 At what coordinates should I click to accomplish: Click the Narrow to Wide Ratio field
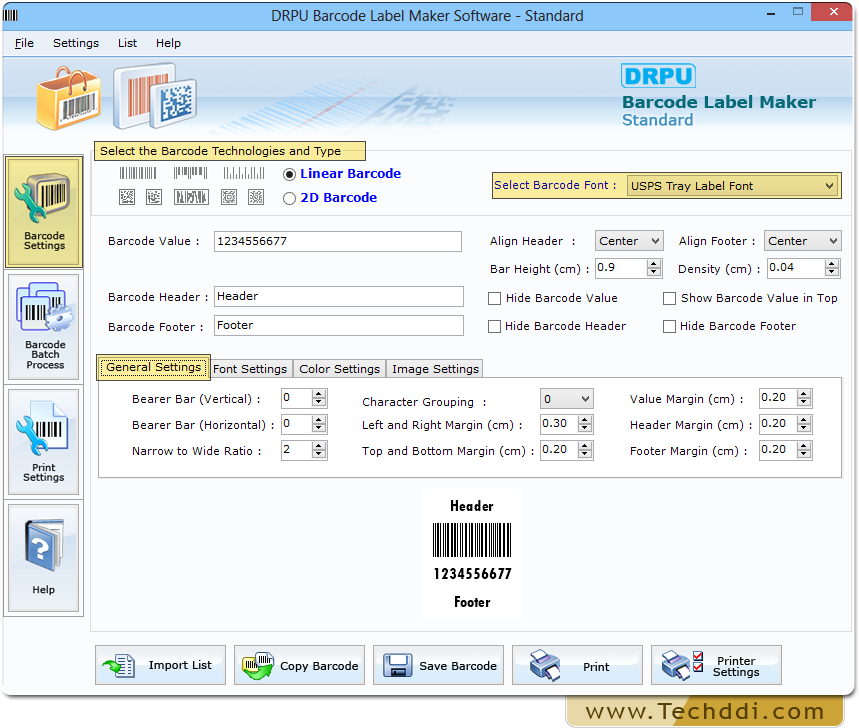coord(296,450)
